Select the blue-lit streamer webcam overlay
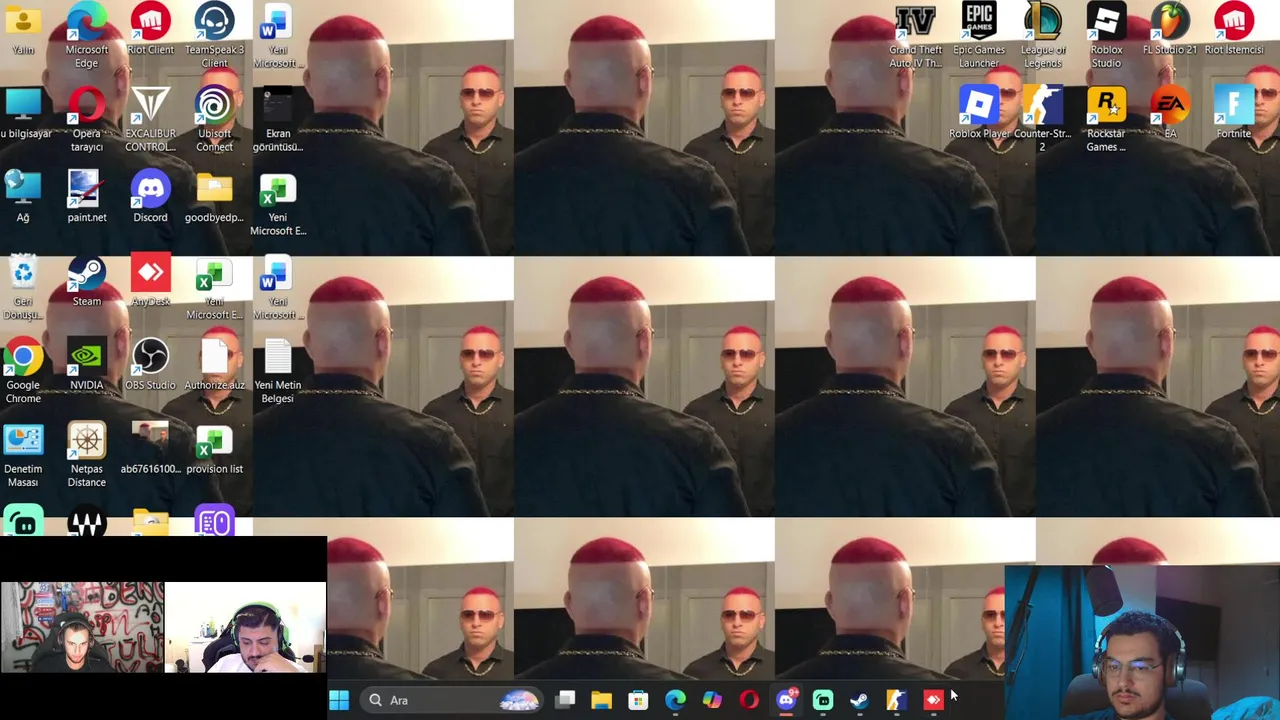 (x=1142, y=642)
